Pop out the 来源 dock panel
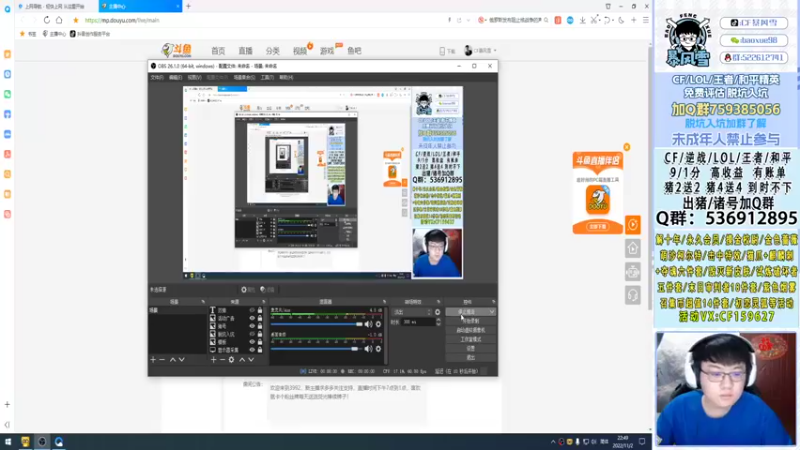Viewport: 800px width, 450px height. (264, 302)
